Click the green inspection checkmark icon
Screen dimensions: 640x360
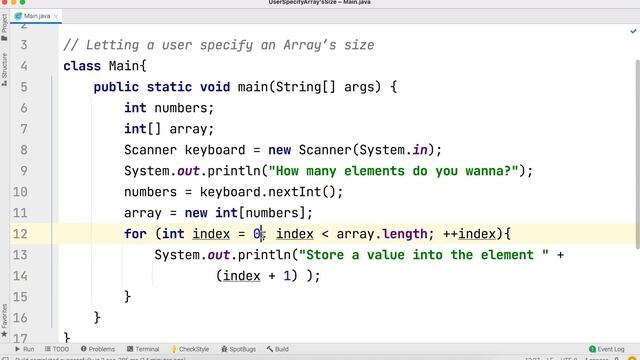(x=633, y=31)
